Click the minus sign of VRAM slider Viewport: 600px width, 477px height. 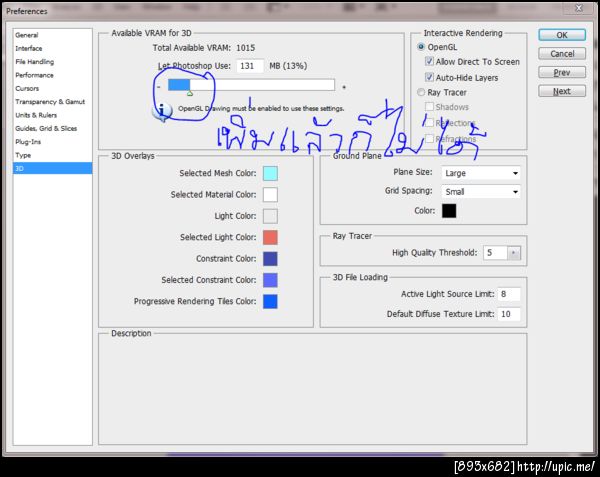(159, 87)
